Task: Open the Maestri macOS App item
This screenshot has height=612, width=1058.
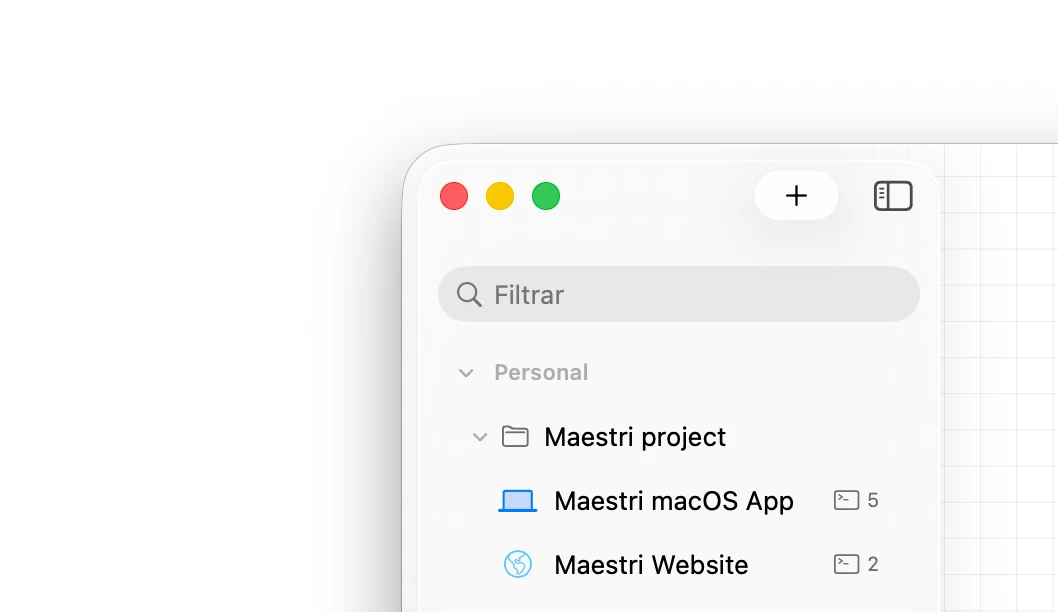Action: point(673,501)
